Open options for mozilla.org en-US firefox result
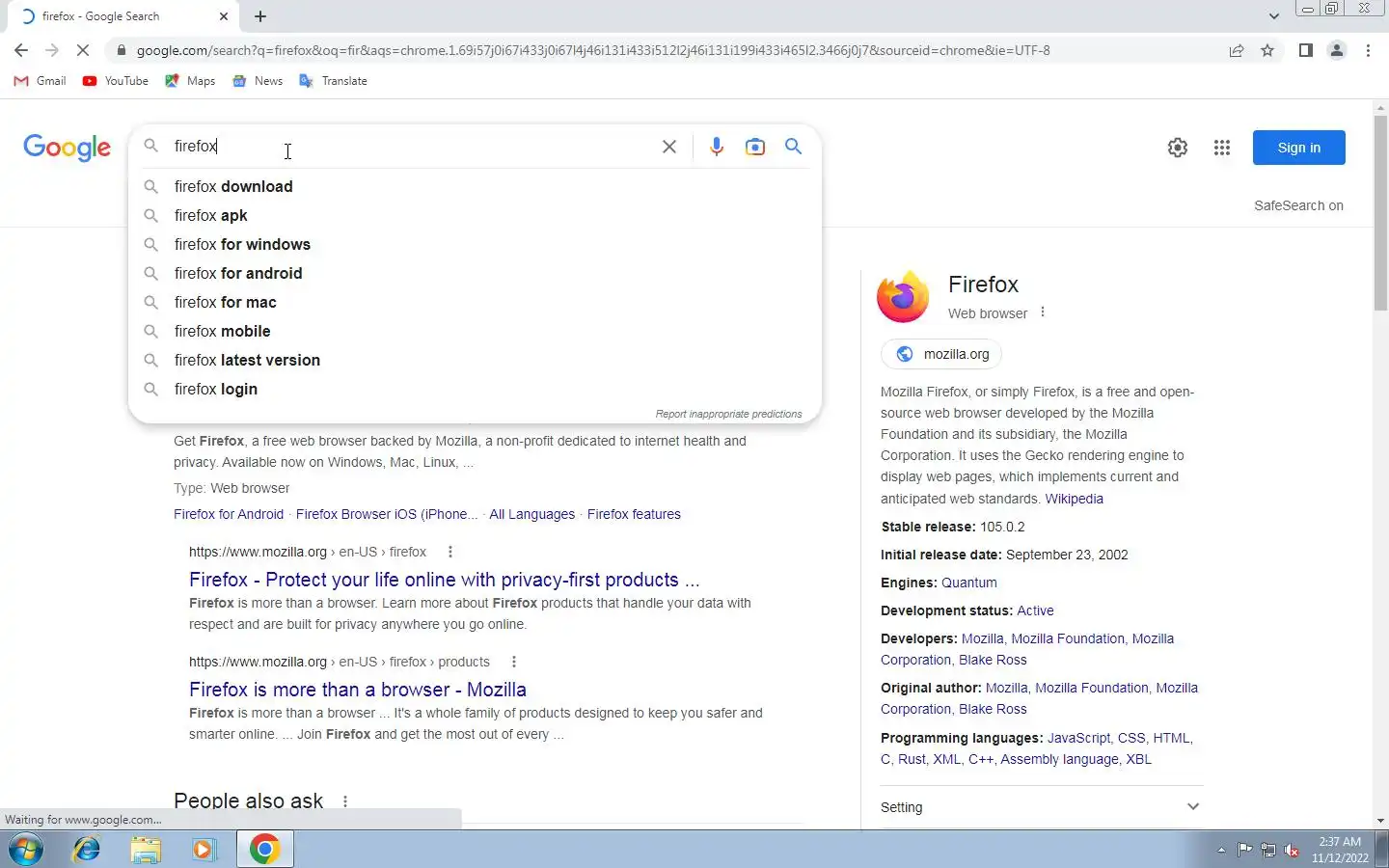The width and height of the screenshot is (1389, 868). point(450,552)
